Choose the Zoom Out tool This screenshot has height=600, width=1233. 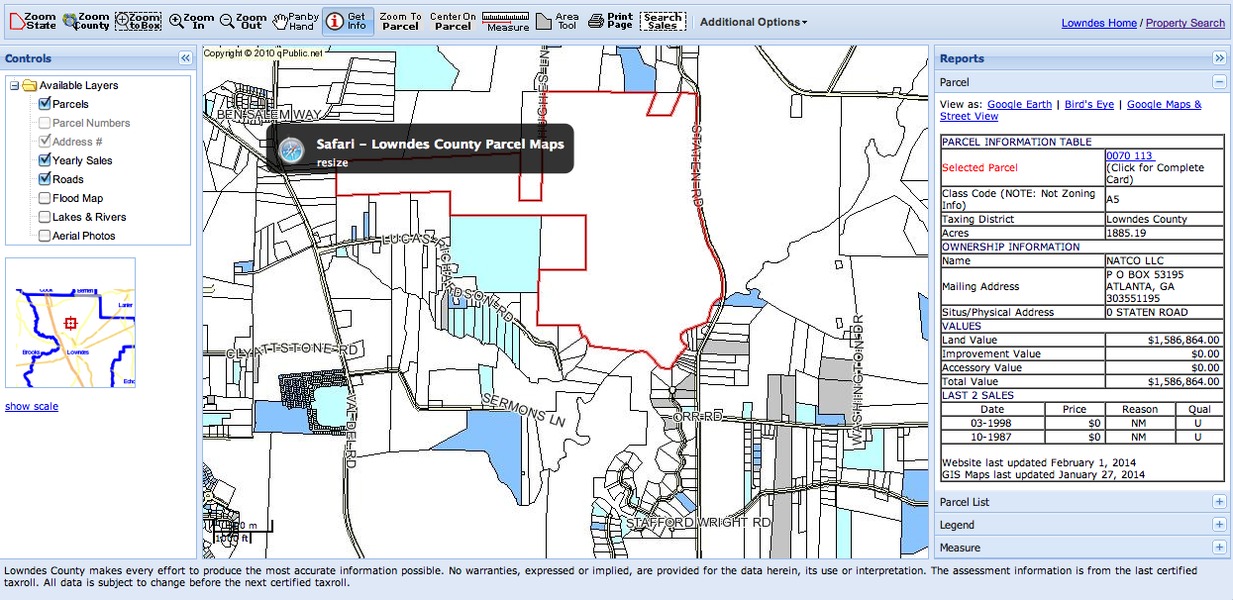point(243,21)
